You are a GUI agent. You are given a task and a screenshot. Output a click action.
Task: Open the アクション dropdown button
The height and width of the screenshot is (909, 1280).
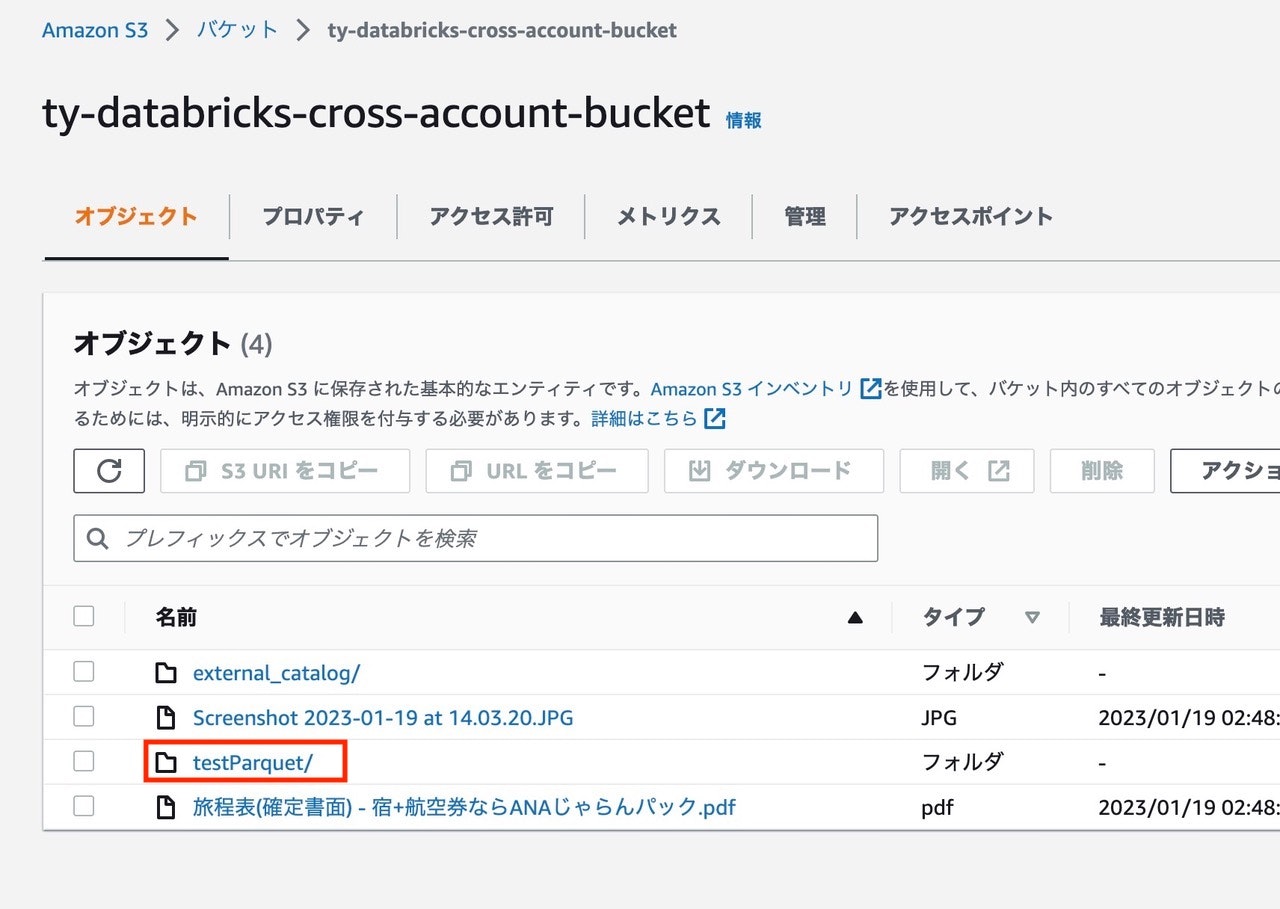point(1235,470)
